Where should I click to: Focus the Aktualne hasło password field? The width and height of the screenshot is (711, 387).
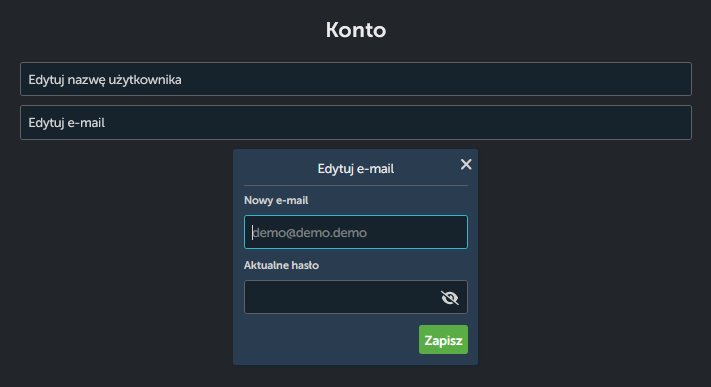[356, 297]
